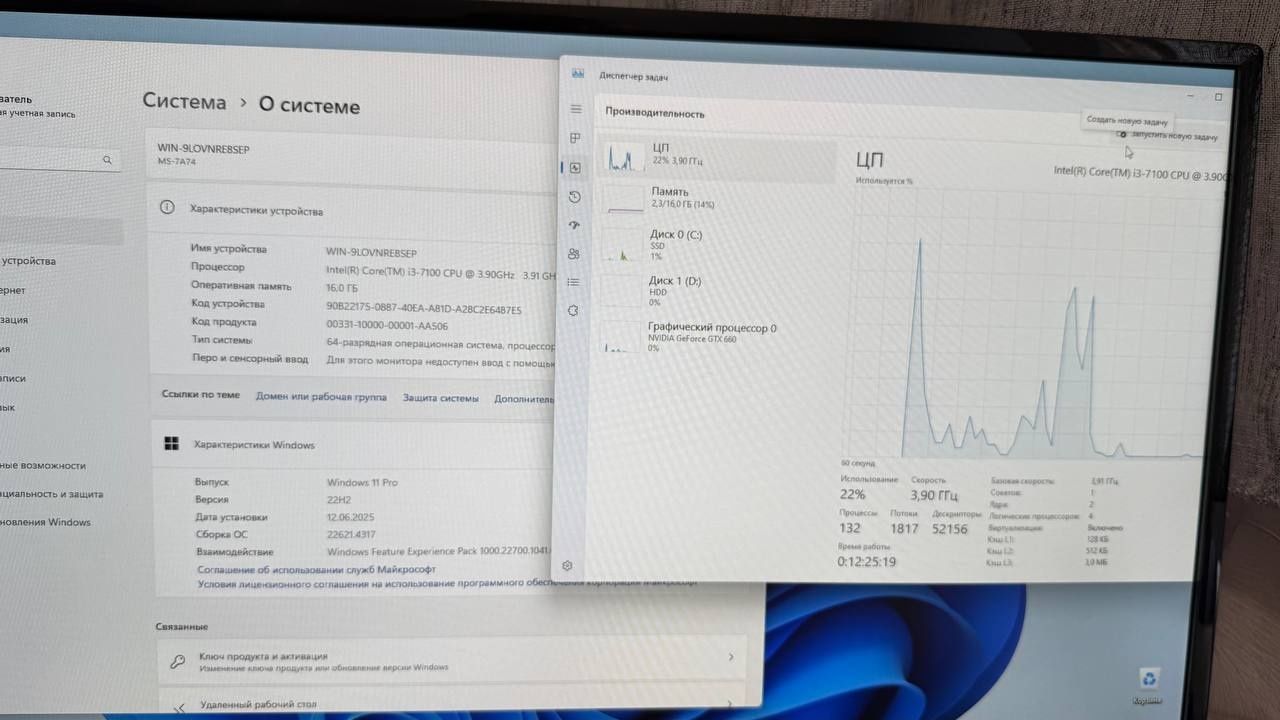Click the Удаленный рабочий стол row icon
This screenshot has height=720, width=1280.
click(177, 706)
